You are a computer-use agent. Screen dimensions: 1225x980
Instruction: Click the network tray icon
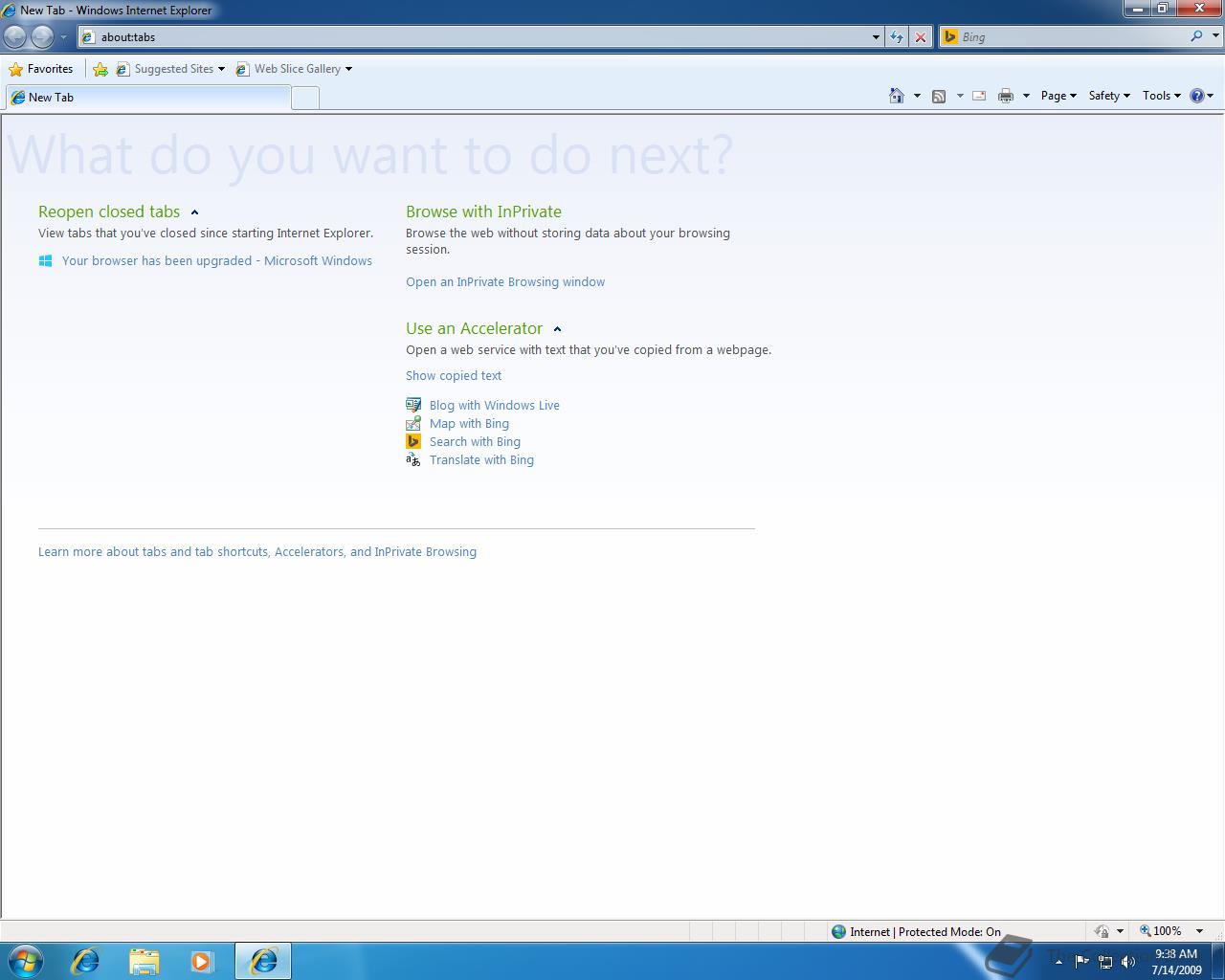pos(1105,962)
